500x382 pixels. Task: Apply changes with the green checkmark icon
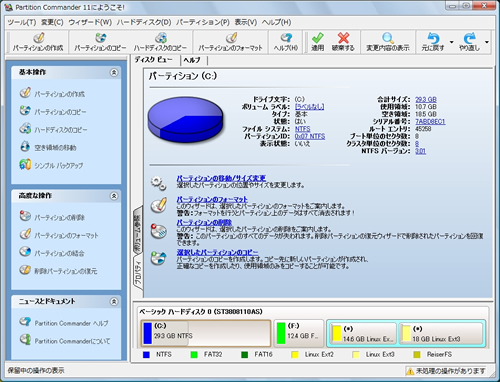tap(318, 38)
